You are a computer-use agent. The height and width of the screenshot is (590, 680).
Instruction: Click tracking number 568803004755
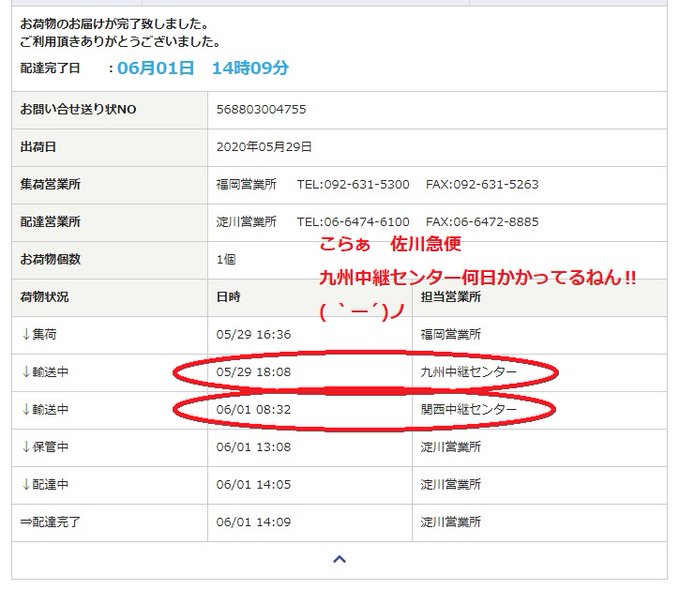coord(259,109)
